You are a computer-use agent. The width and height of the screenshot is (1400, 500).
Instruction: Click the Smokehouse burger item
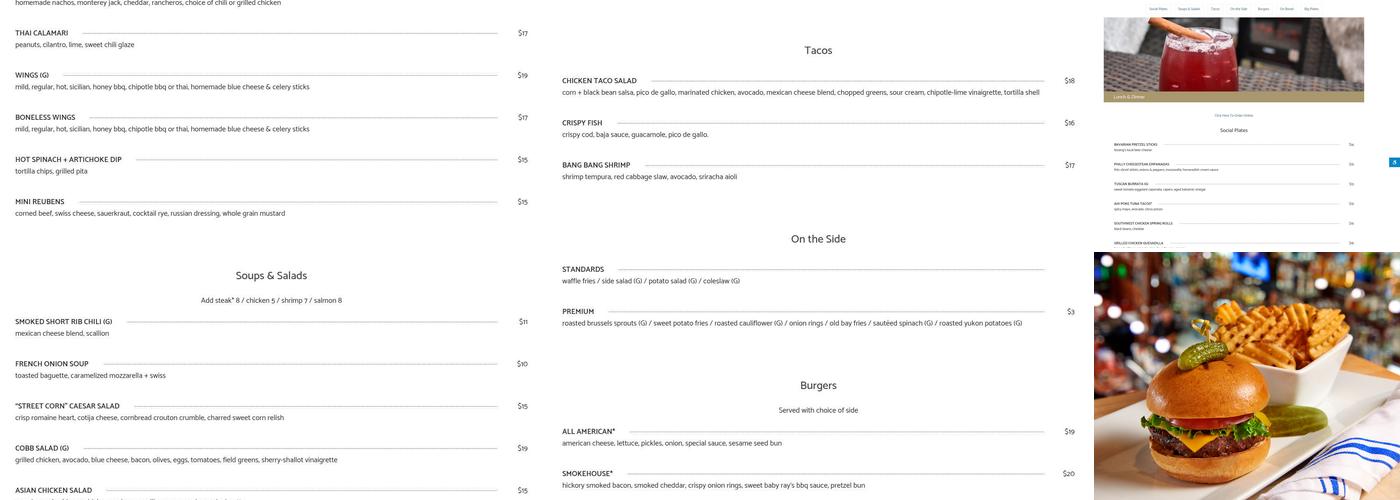click(587, 474)
